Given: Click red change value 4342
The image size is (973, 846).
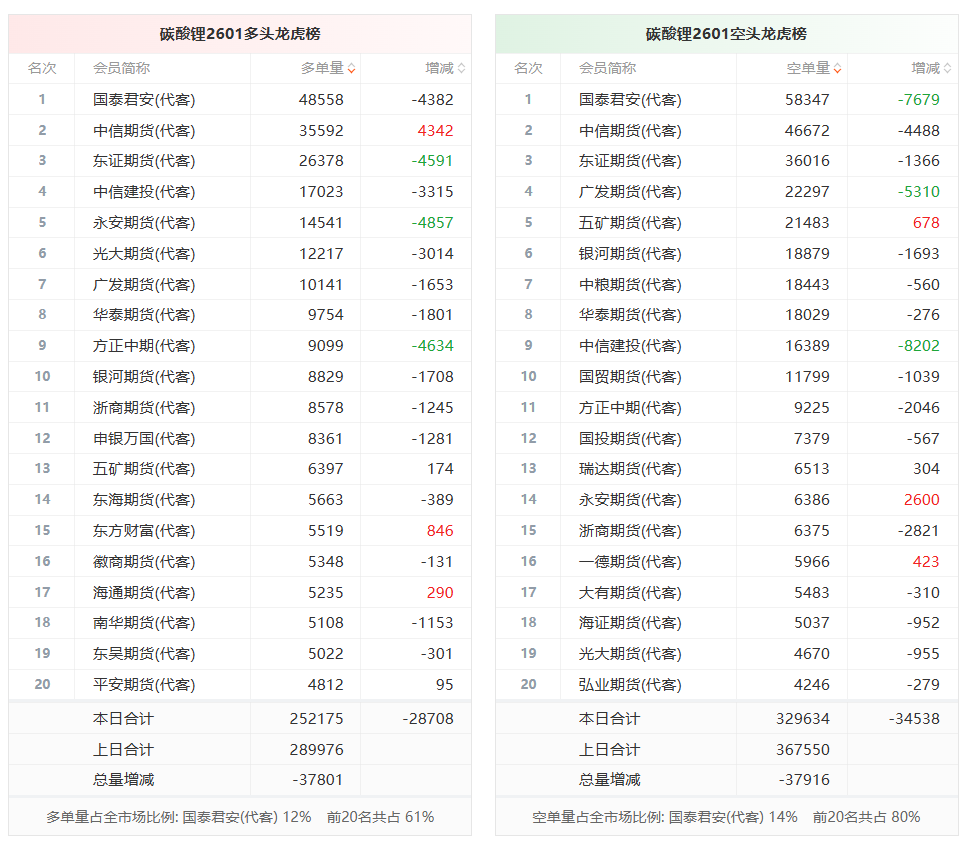Looking at the screenshot, I should coord(435,130).
